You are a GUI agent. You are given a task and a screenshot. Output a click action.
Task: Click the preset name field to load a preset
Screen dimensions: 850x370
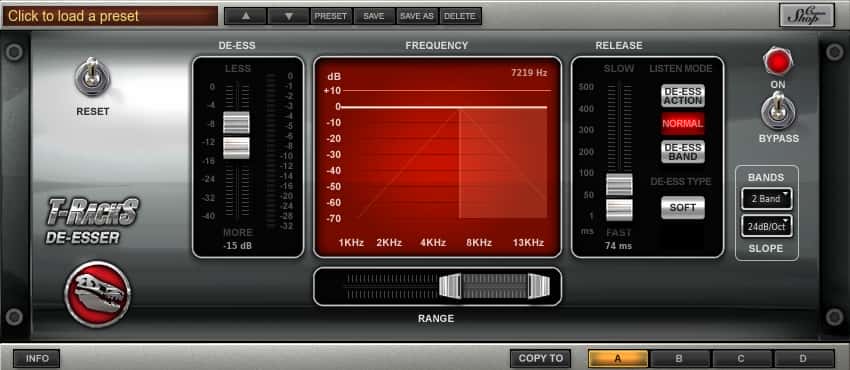[110, 16]
